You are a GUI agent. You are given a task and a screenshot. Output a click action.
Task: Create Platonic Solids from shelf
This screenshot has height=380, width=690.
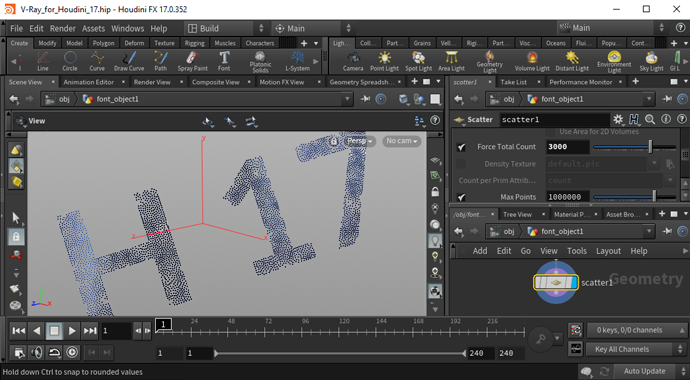click(260, 62)
